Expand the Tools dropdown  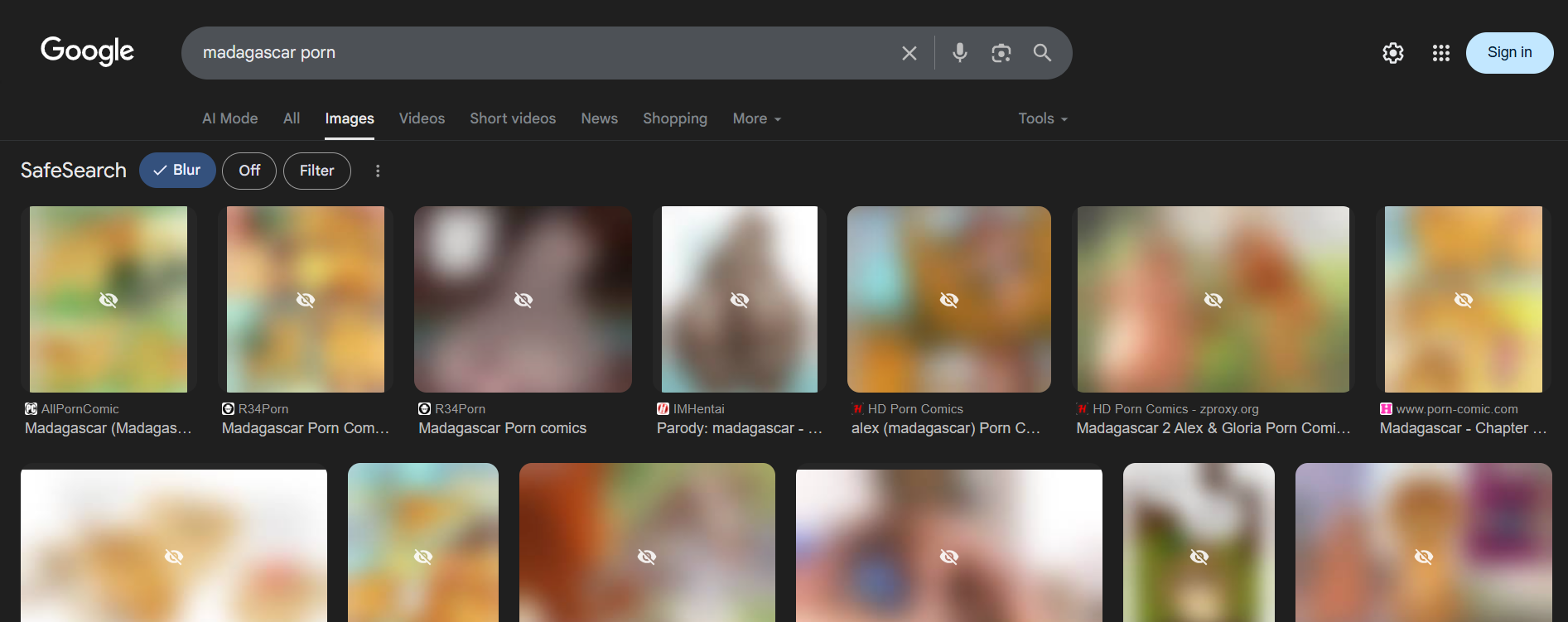point(1043,118)
